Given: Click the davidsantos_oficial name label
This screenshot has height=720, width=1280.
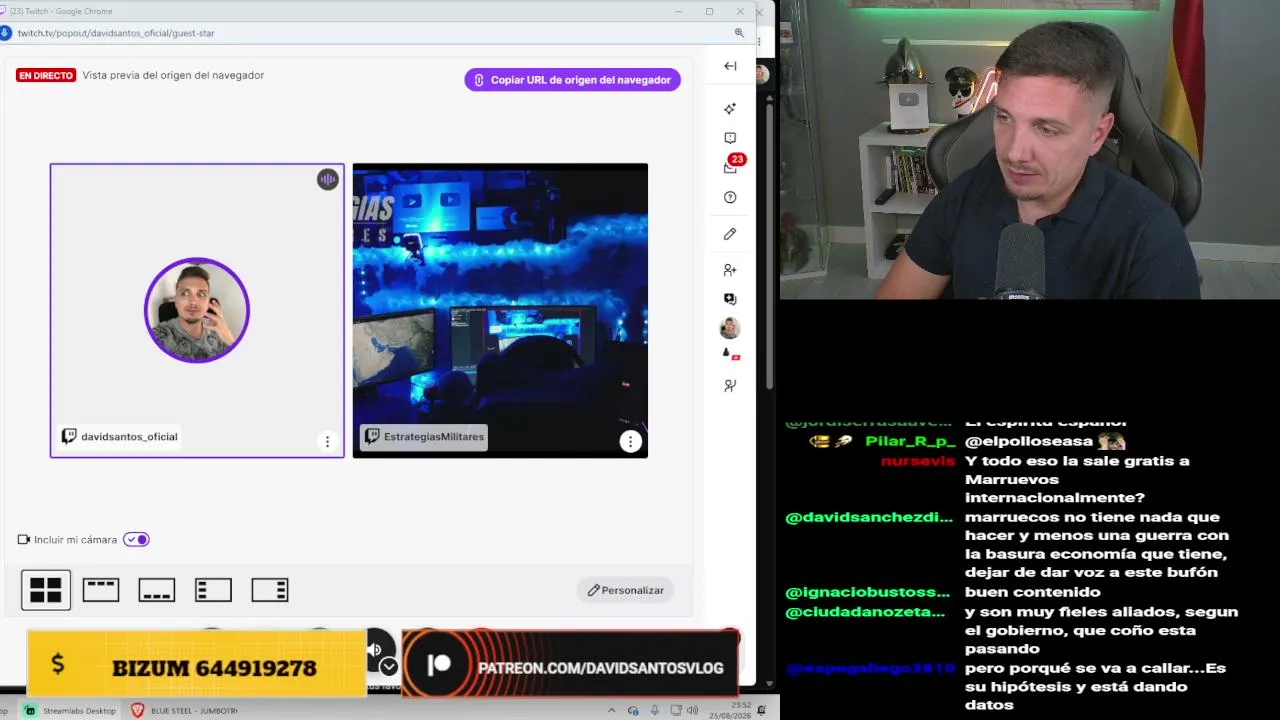Looking at the screenshot, I should click(121, 437).
